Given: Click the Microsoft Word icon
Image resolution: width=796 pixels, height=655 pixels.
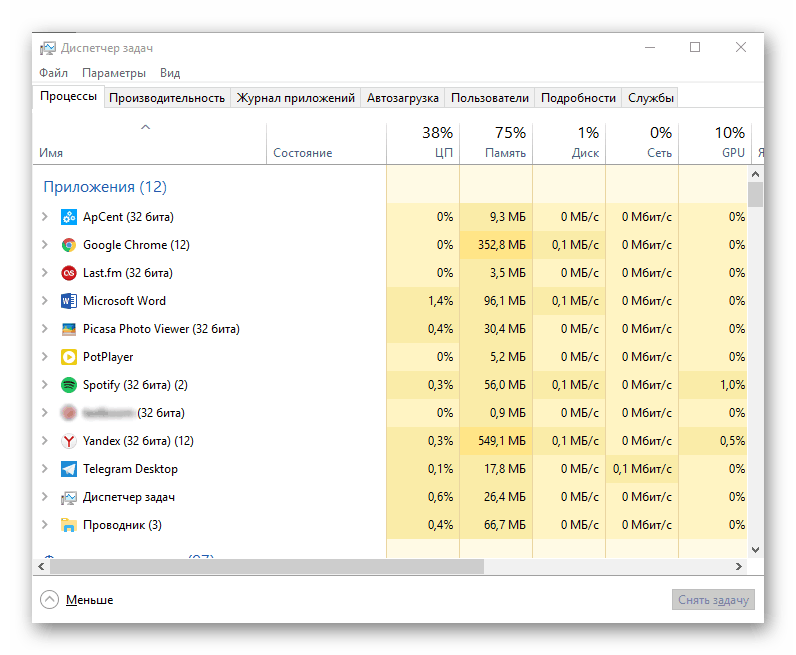Looking at the screenshot, I should 69,301.
